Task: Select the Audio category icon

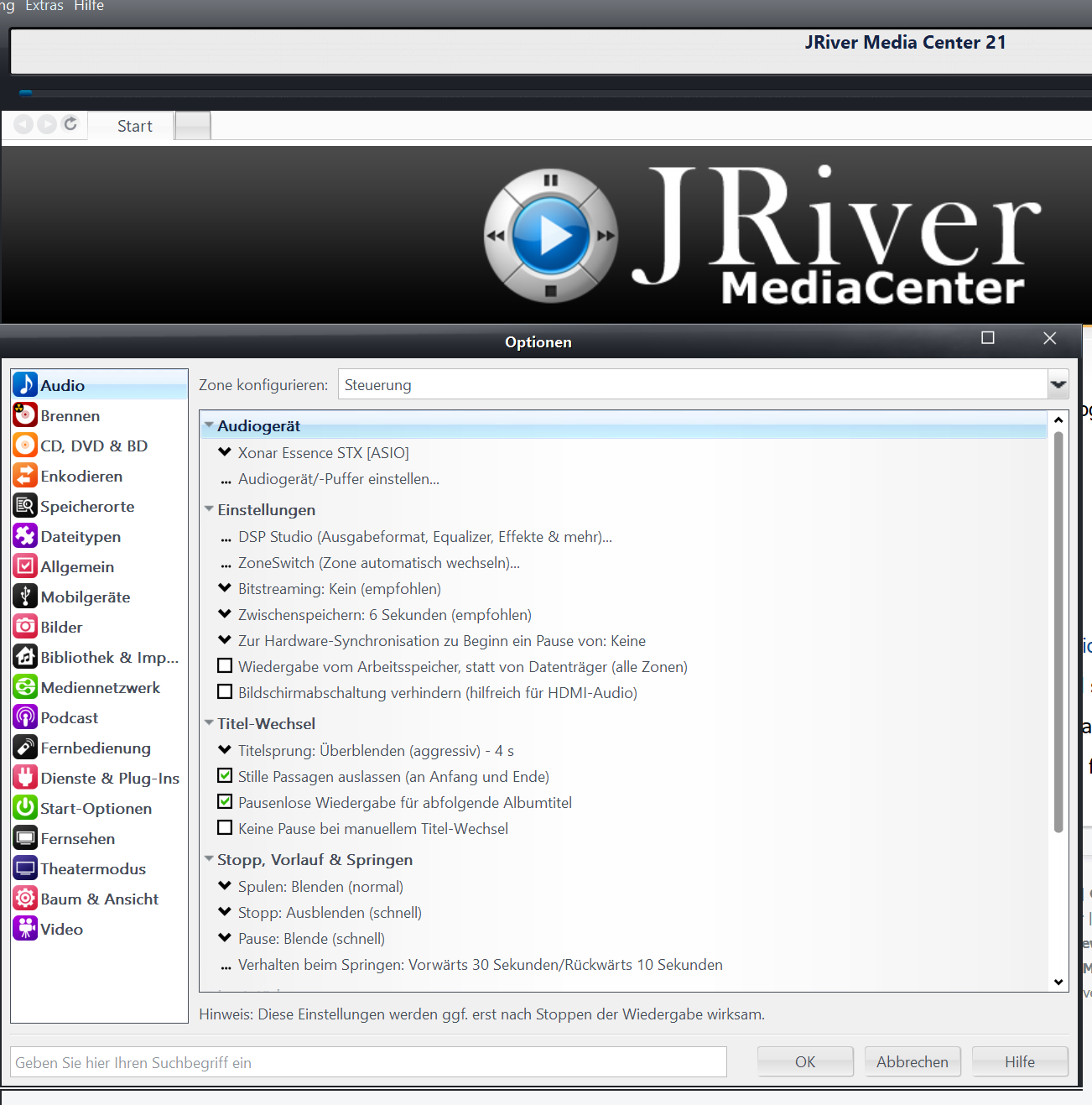Action: pos(25,385)
